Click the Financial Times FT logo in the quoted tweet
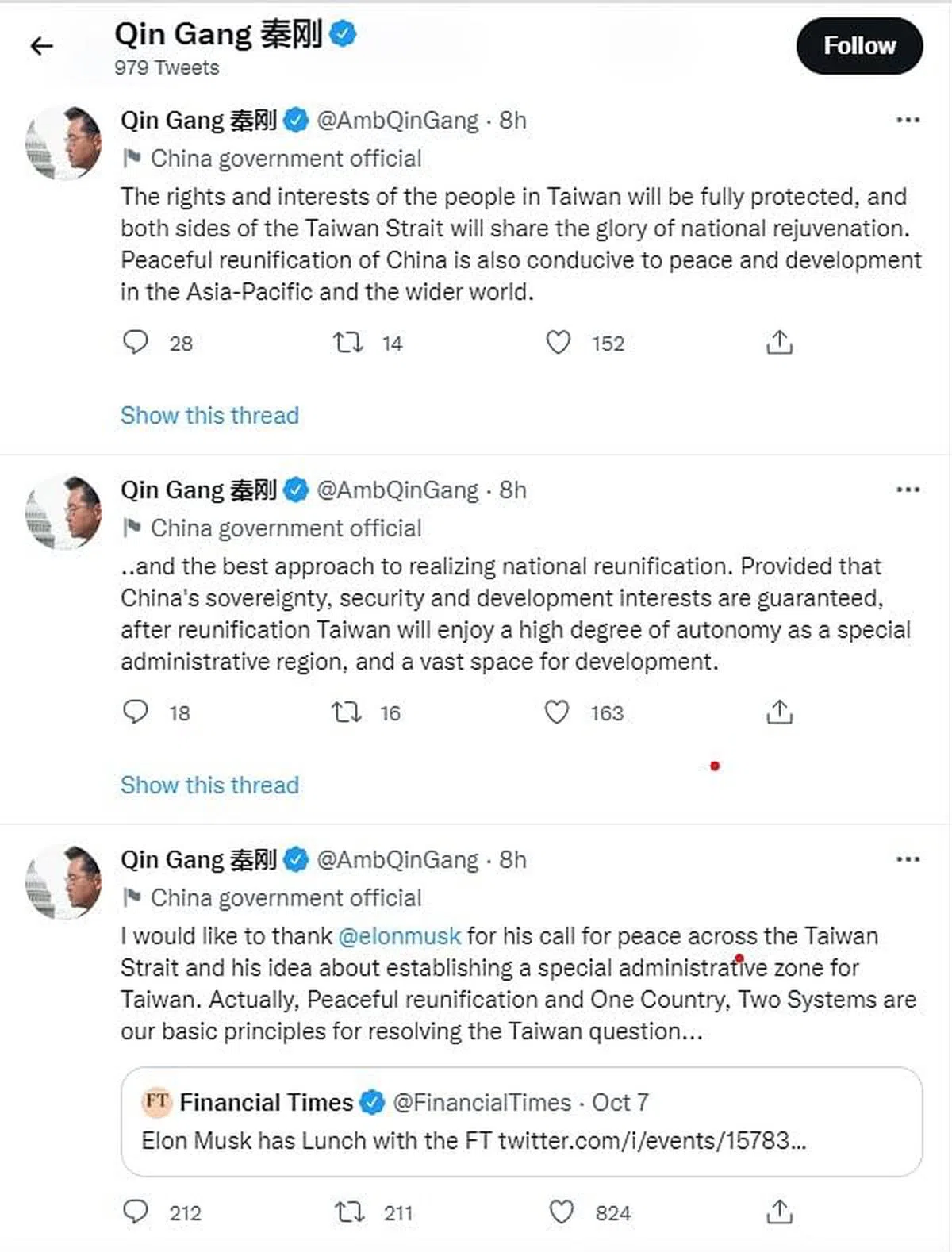The image size is (952, 1252). point(157,1102)
